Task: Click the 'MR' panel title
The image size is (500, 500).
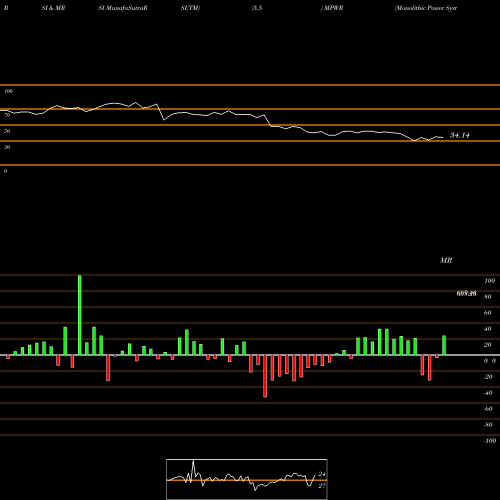Action: point(446,260)
